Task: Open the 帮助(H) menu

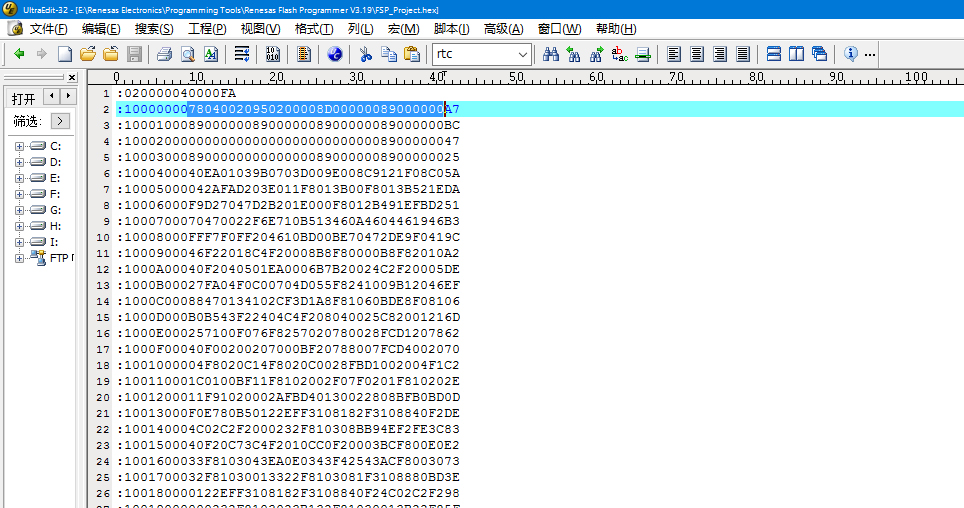Action: [616, 29]
